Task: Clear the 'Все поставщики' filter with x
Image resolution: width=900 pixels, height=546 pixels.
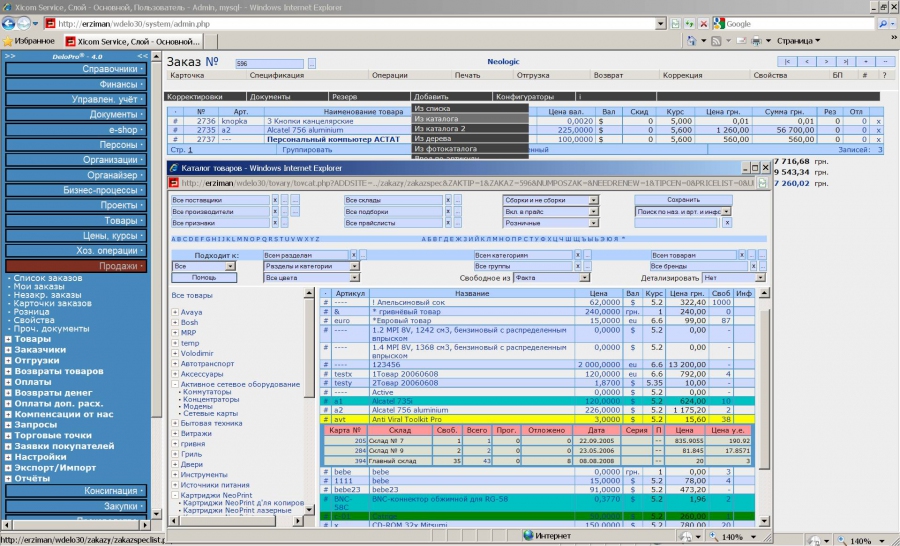Action: point(274,200)
